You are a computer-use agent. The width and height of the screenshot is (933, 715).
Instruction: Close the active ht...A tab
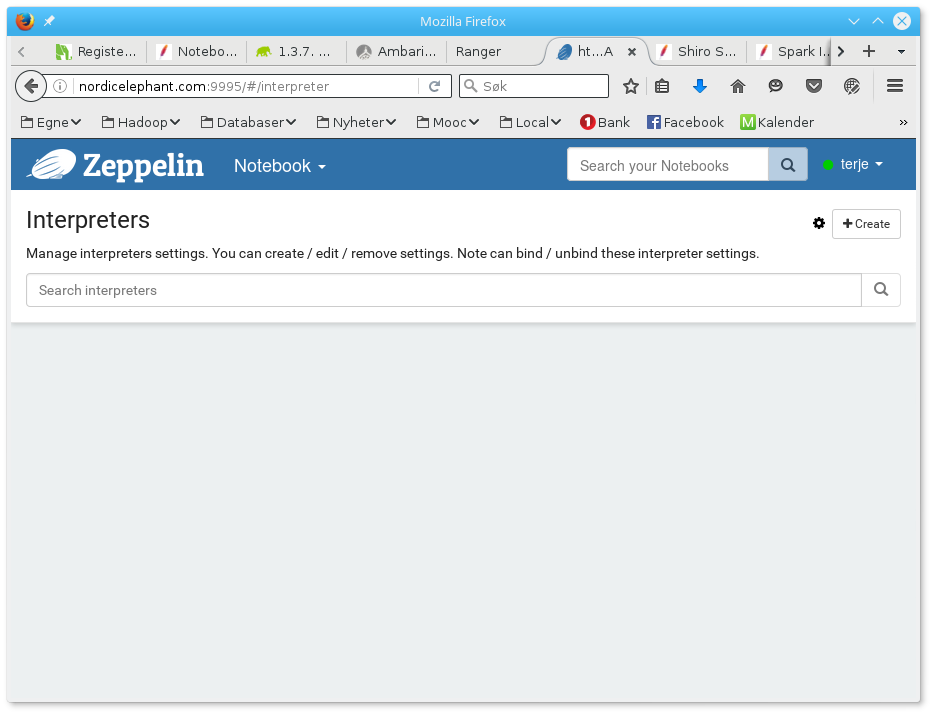click(632, 52)
